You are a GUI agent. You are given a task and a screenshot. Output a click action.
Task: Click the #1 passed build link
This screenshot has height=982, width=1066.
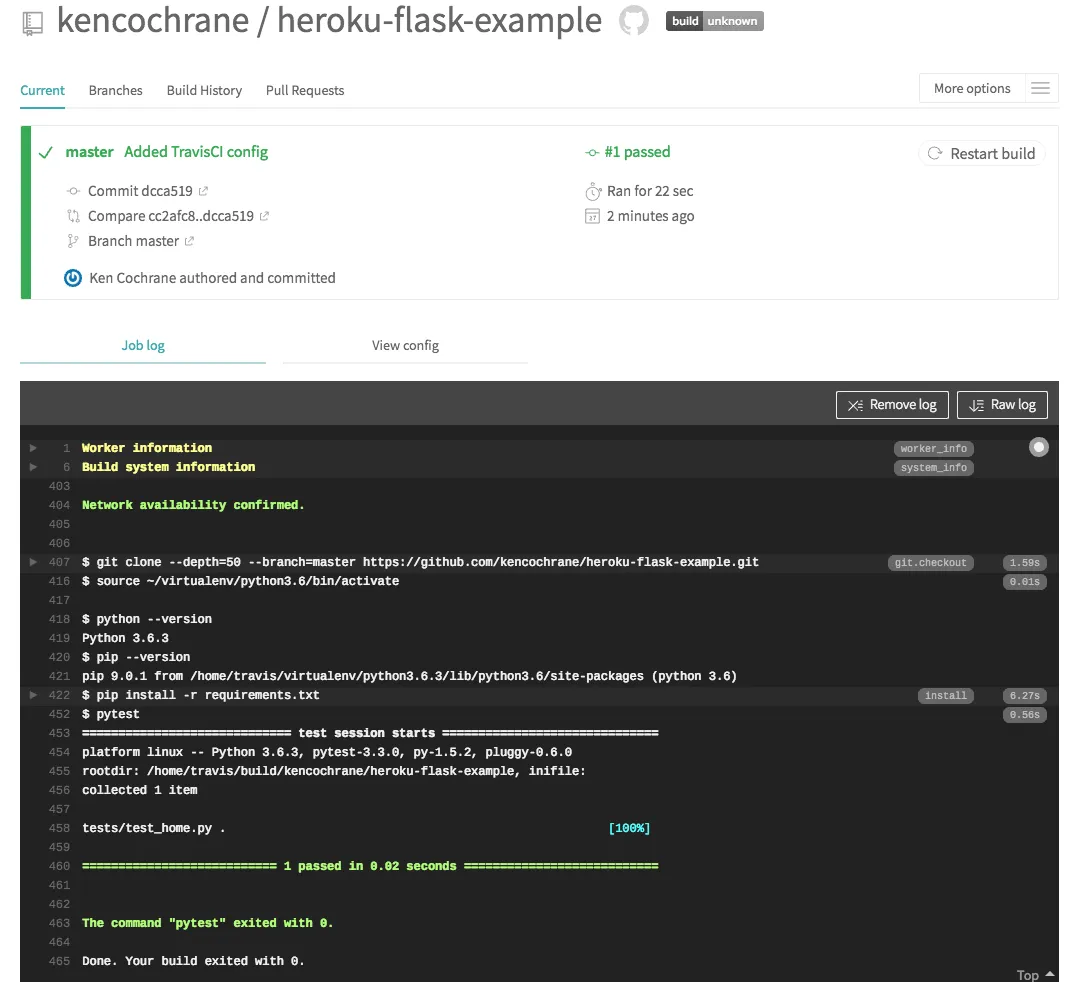click(637, 152)
